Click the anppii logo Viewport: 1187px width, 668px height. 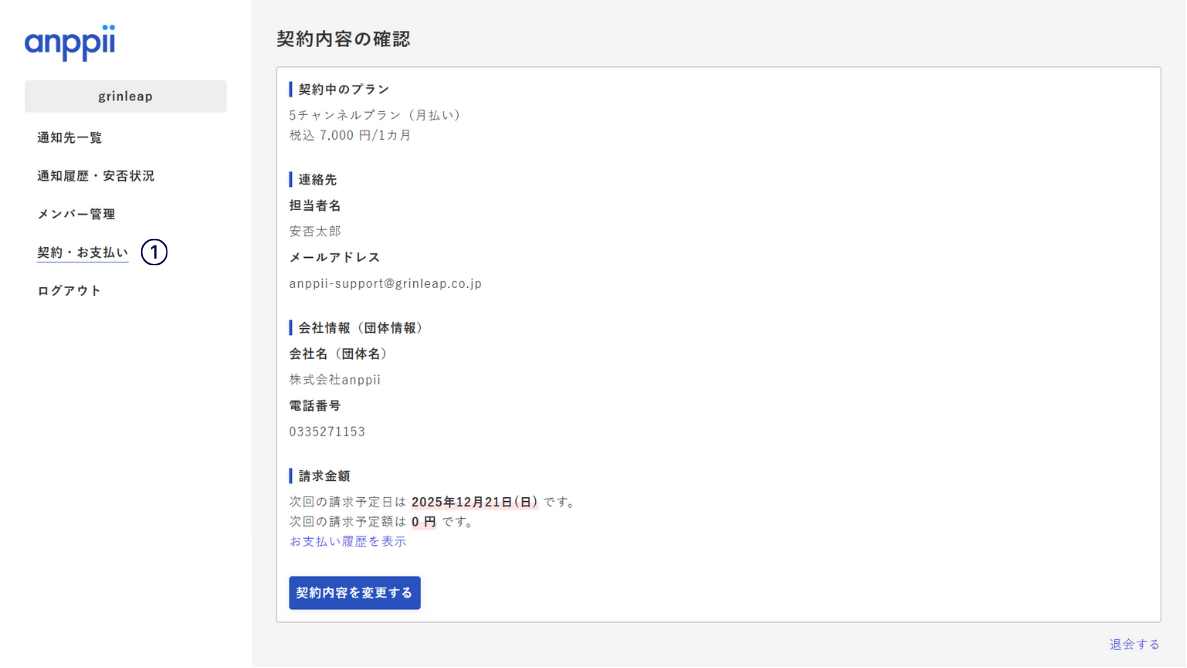coord(70,43)
